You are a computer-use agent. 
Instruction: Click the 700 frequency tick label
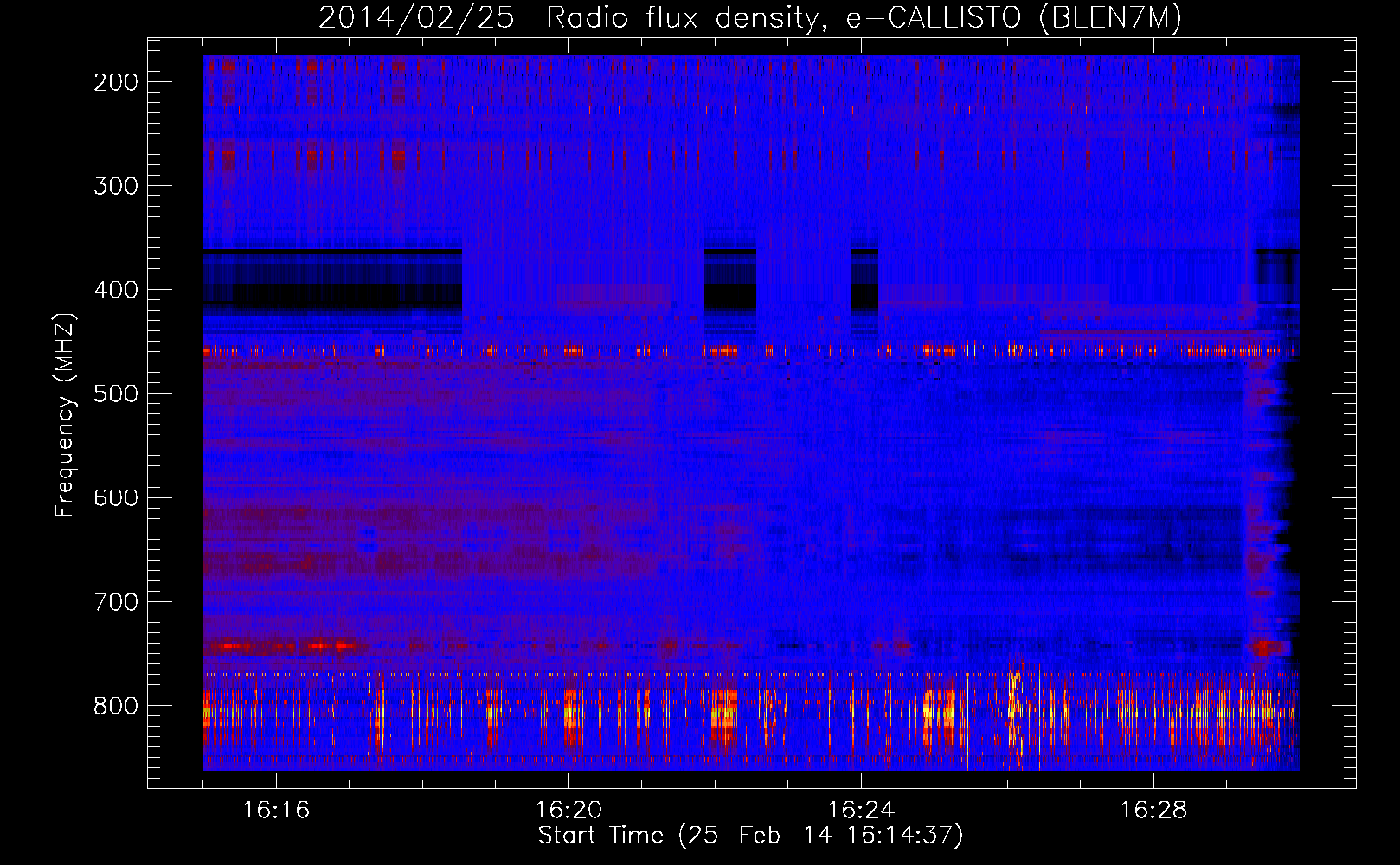coord(116,601)
